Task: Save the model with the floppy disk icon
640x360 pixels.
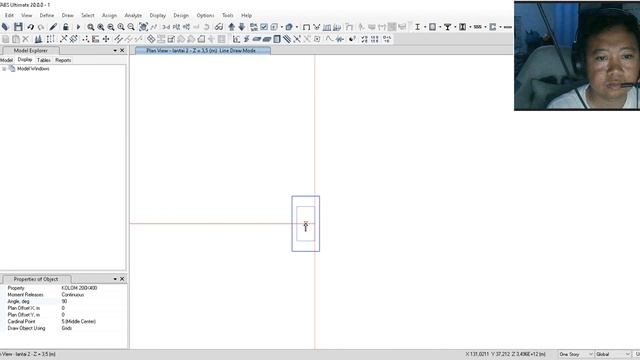Action: tap(18, 27)
